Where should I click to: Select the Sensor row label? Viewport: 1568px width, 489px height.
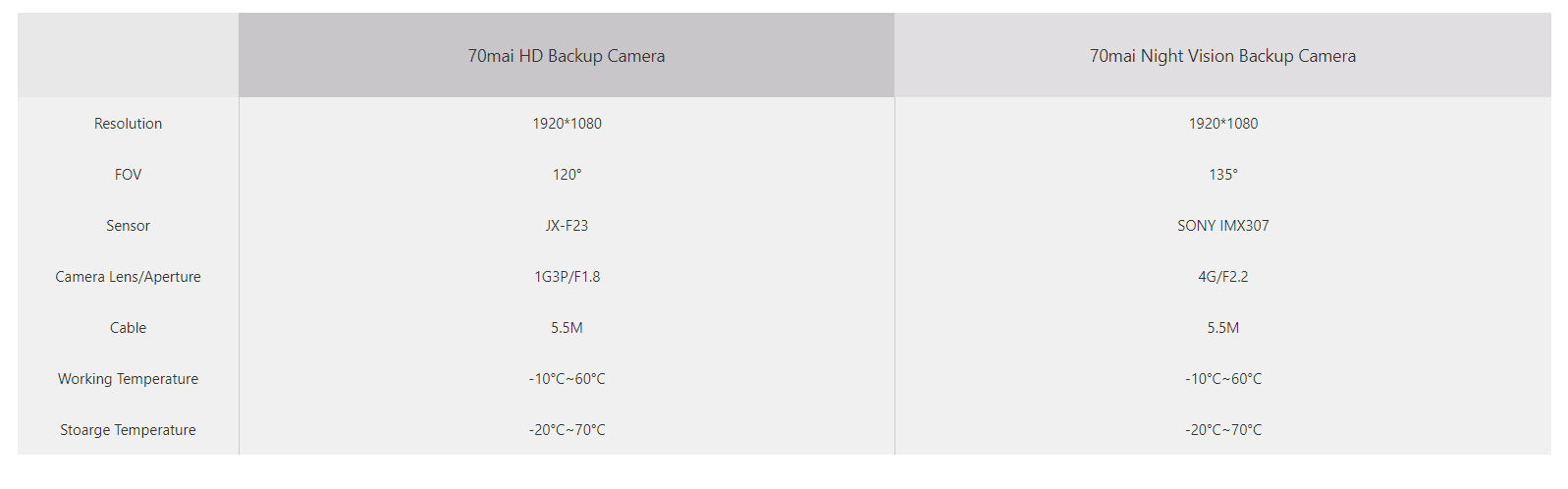(128, 226)
